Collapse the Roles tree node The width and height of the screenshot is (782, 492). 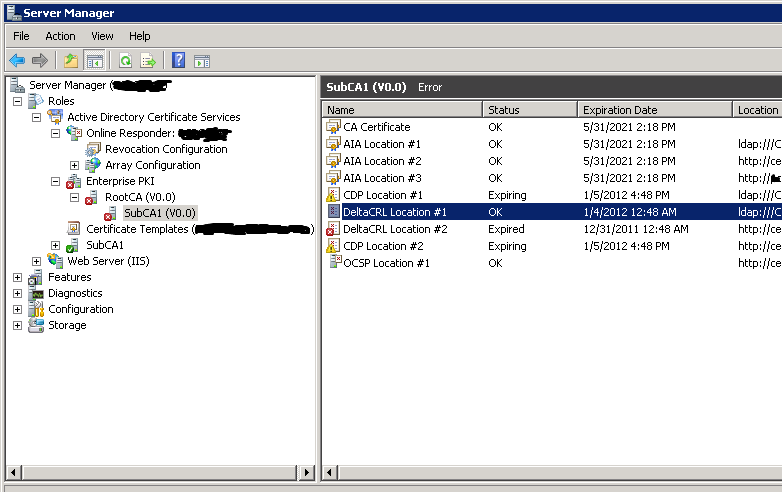pyautogui.click(x=17, y=101)
